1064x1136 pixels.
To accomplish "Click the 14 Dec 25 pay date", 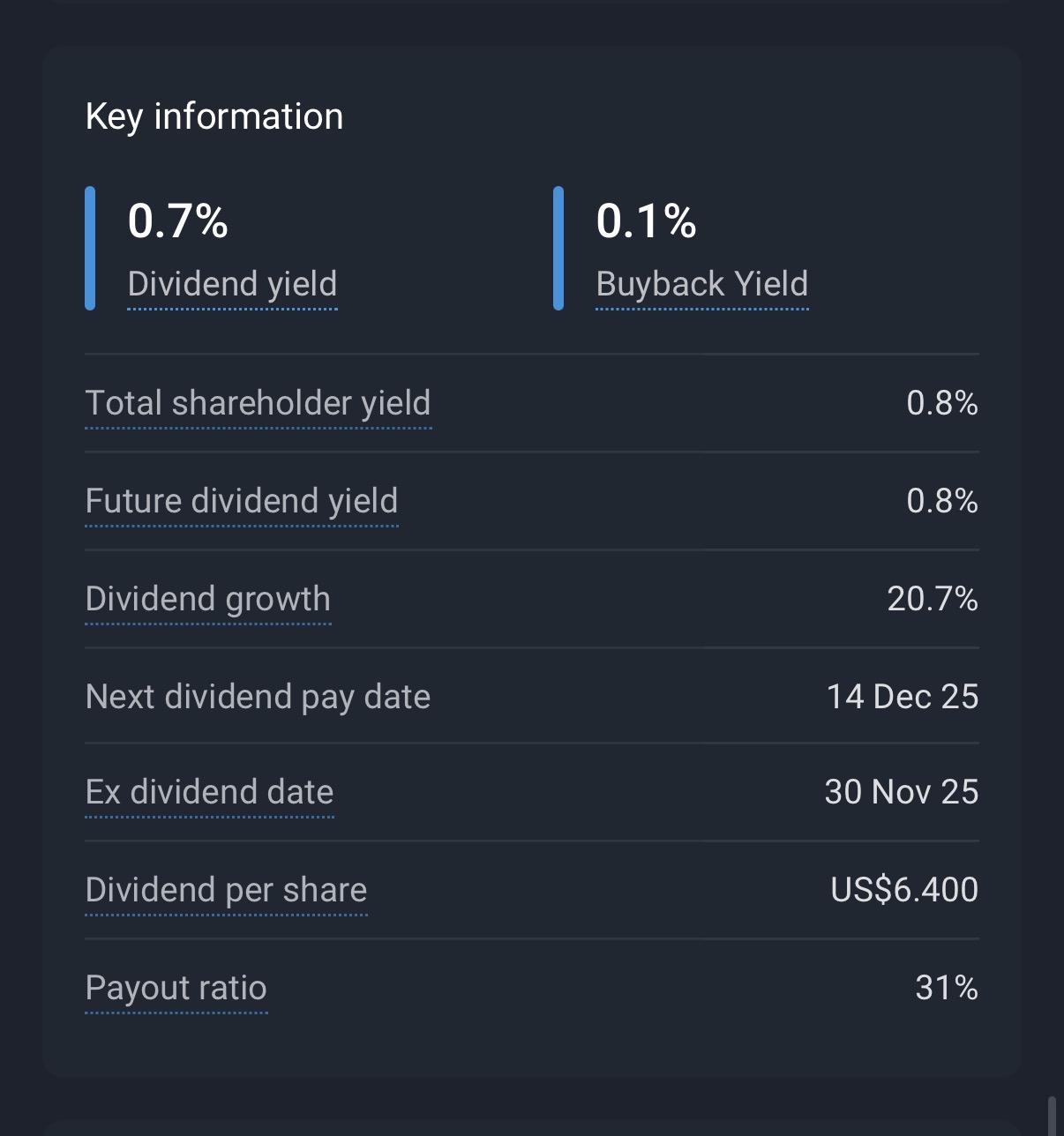I will tap(903, 697).
